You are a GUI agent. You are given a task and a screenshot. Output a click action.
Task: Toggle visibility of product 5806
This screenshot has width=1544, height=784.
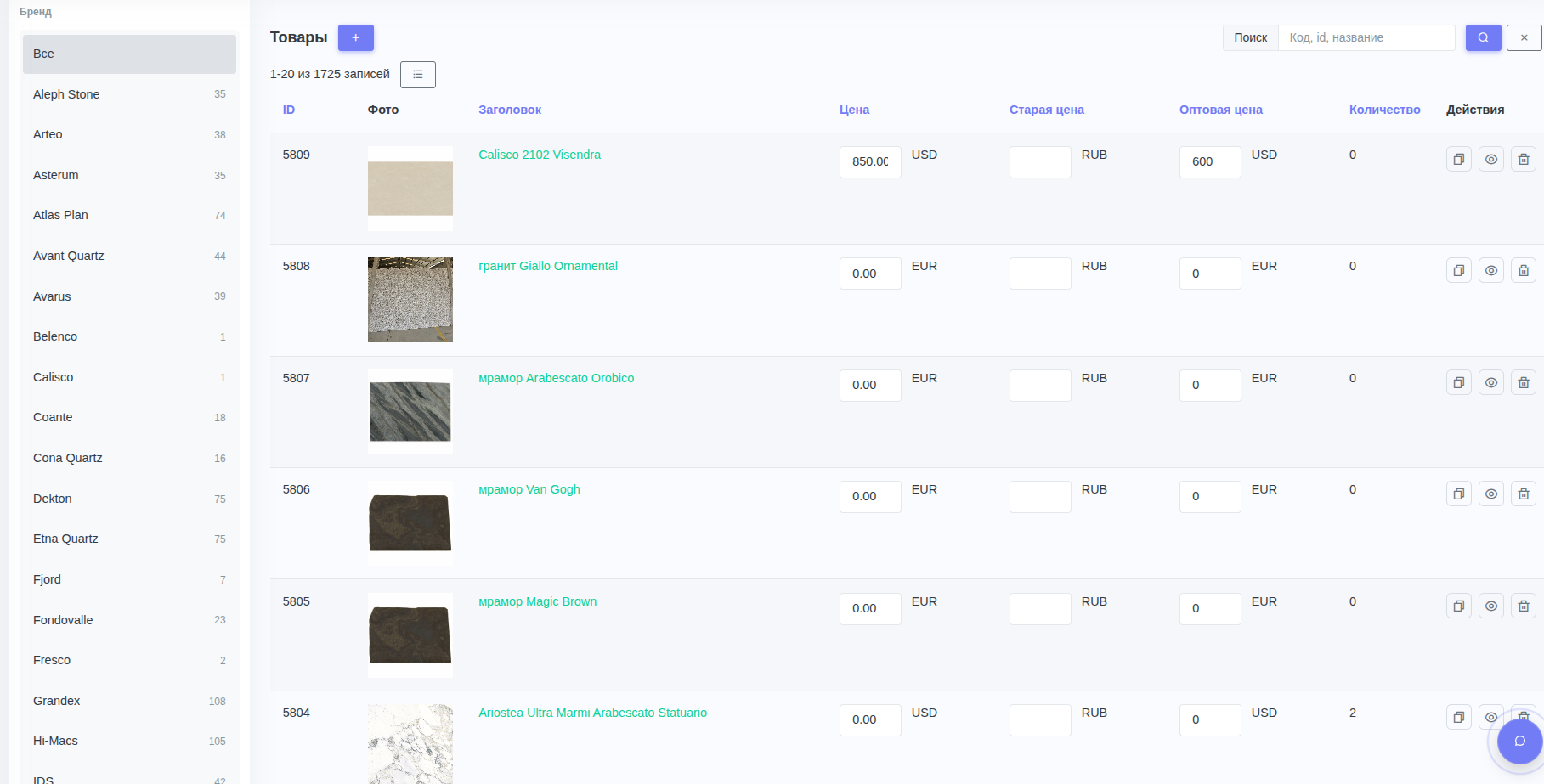coord(1490,494)
